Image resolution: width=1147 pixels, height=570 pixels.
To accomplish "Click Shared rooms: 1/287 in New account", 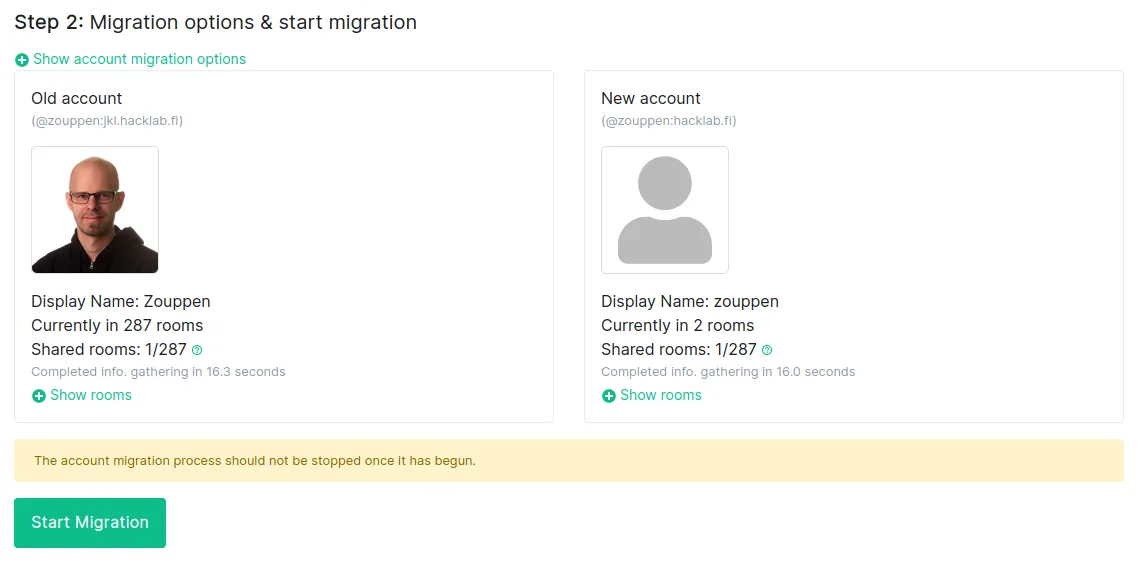I will click(679, 350).
